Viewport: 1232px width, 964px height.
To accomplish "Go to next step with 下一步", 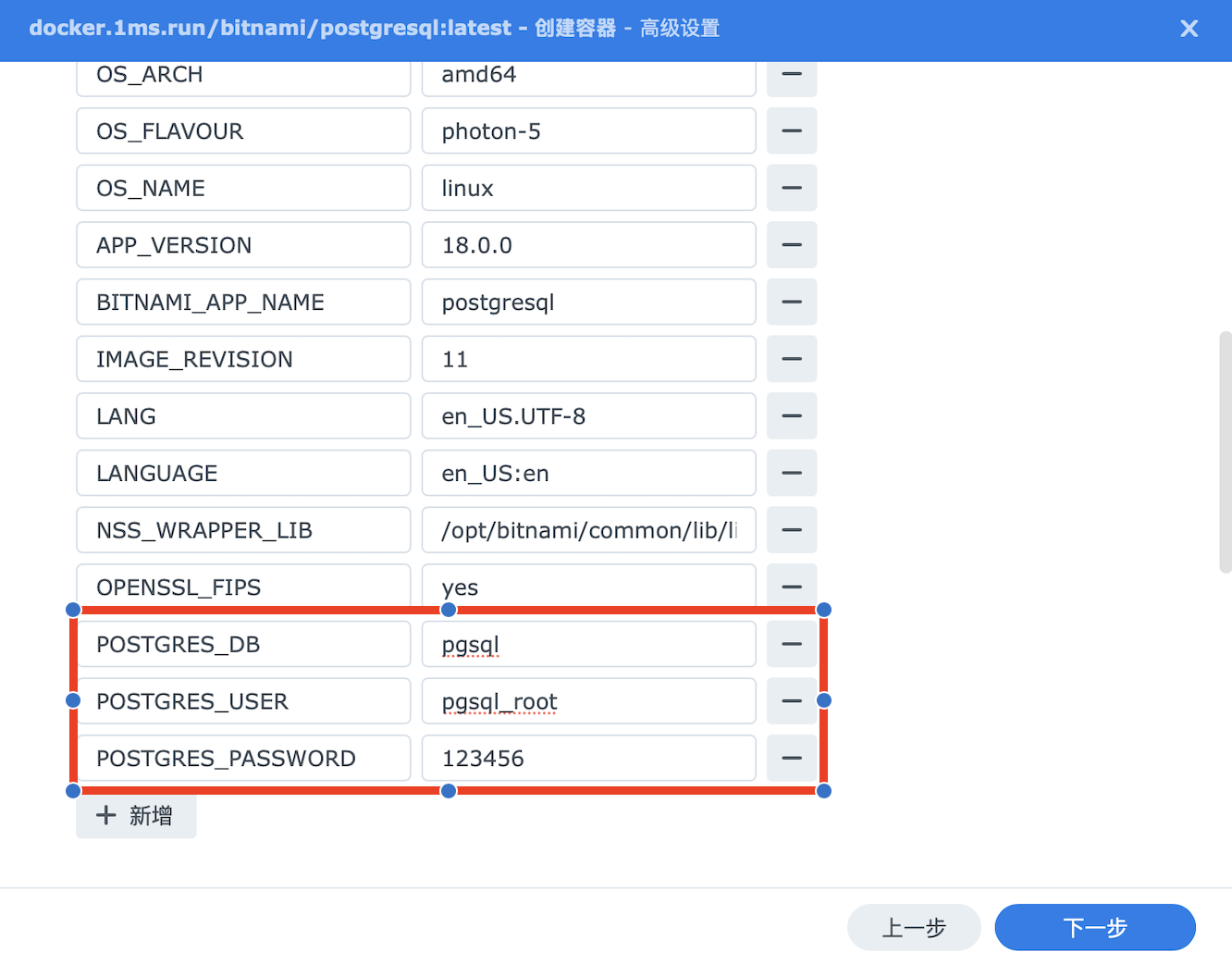I will (x=1094, y=927).
